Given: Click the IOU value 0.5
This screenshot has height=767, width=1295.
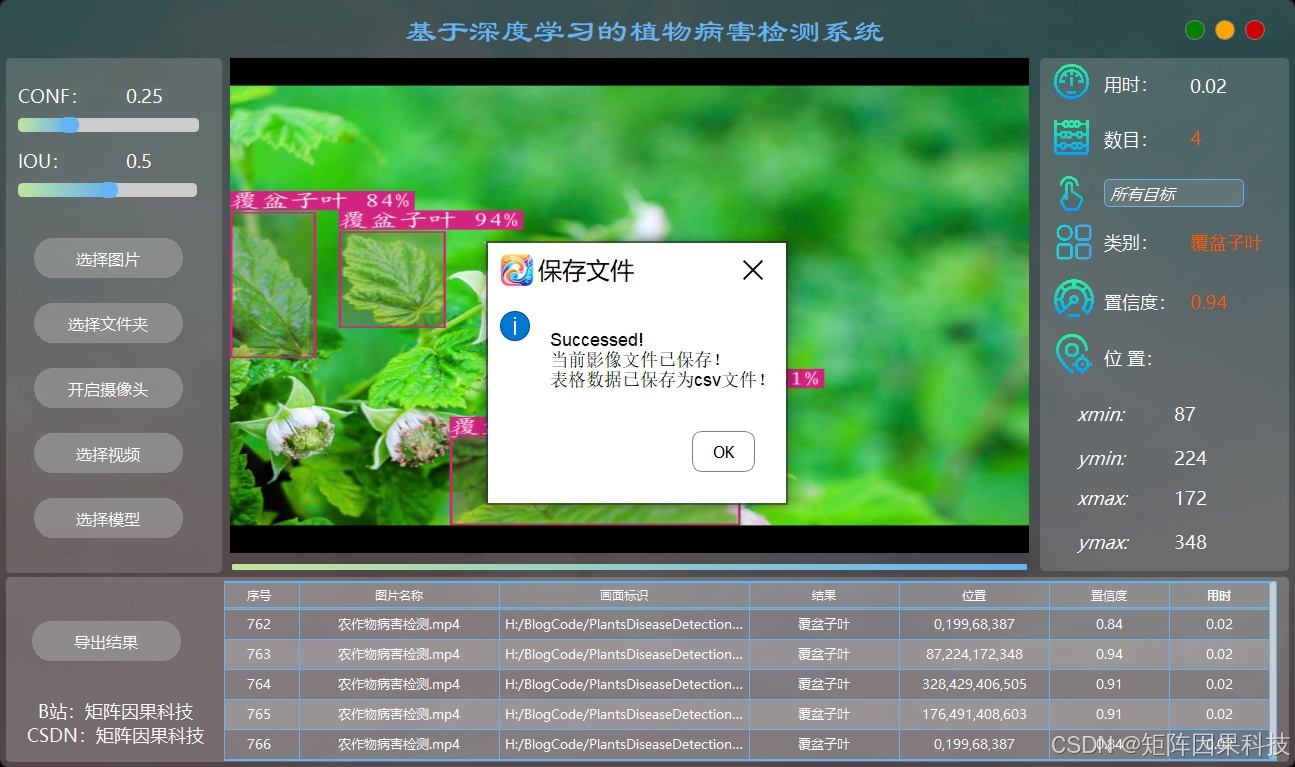Looking at the screenshot, I should (x=139, y=161).
